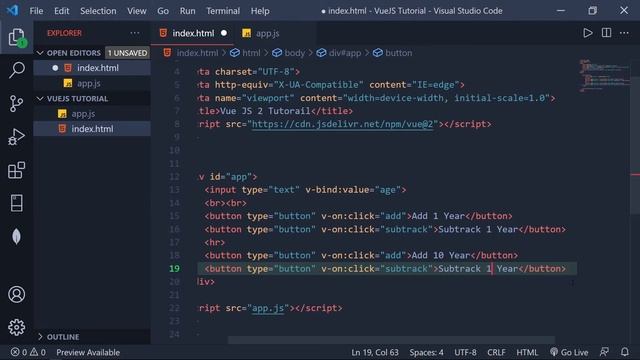Viewport: 640px width, 360px height.
Task: Open the View menu
Action: pos(136,11)
